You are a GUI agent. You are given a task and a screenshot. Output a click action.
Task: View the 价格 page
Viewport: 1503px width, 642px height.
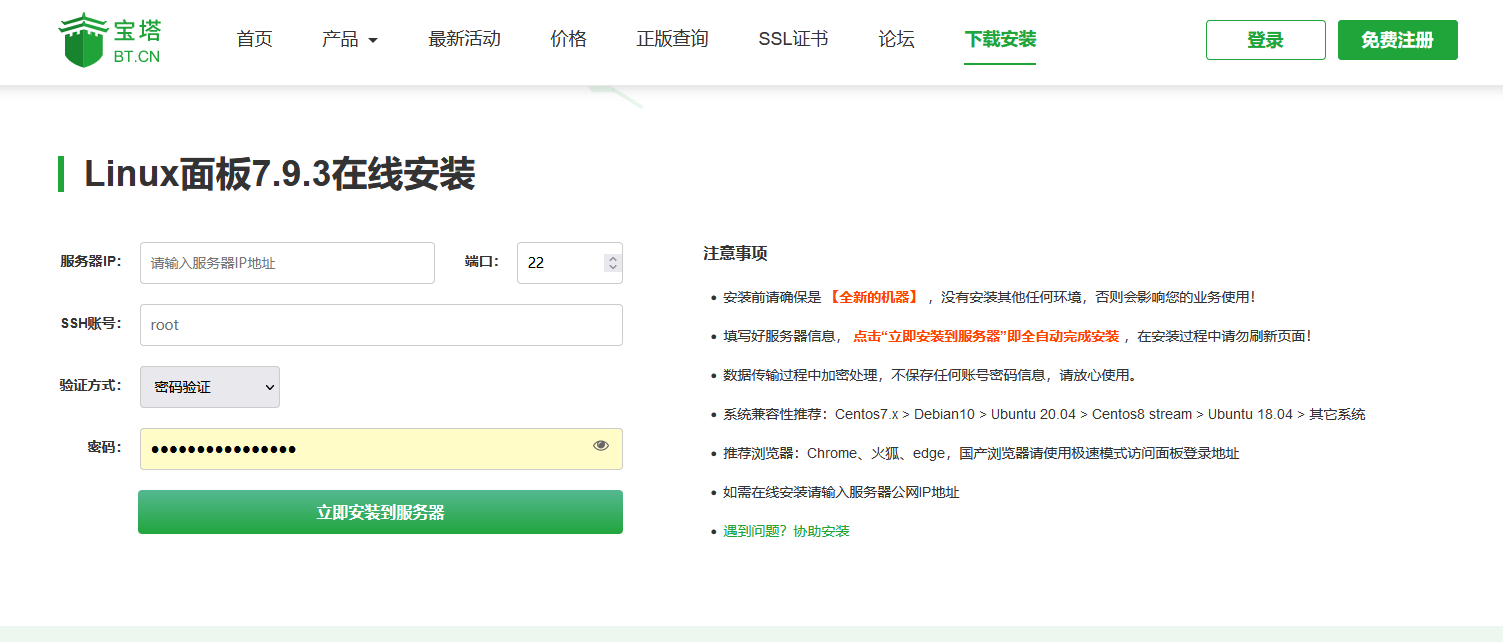(x=567, y=39)
